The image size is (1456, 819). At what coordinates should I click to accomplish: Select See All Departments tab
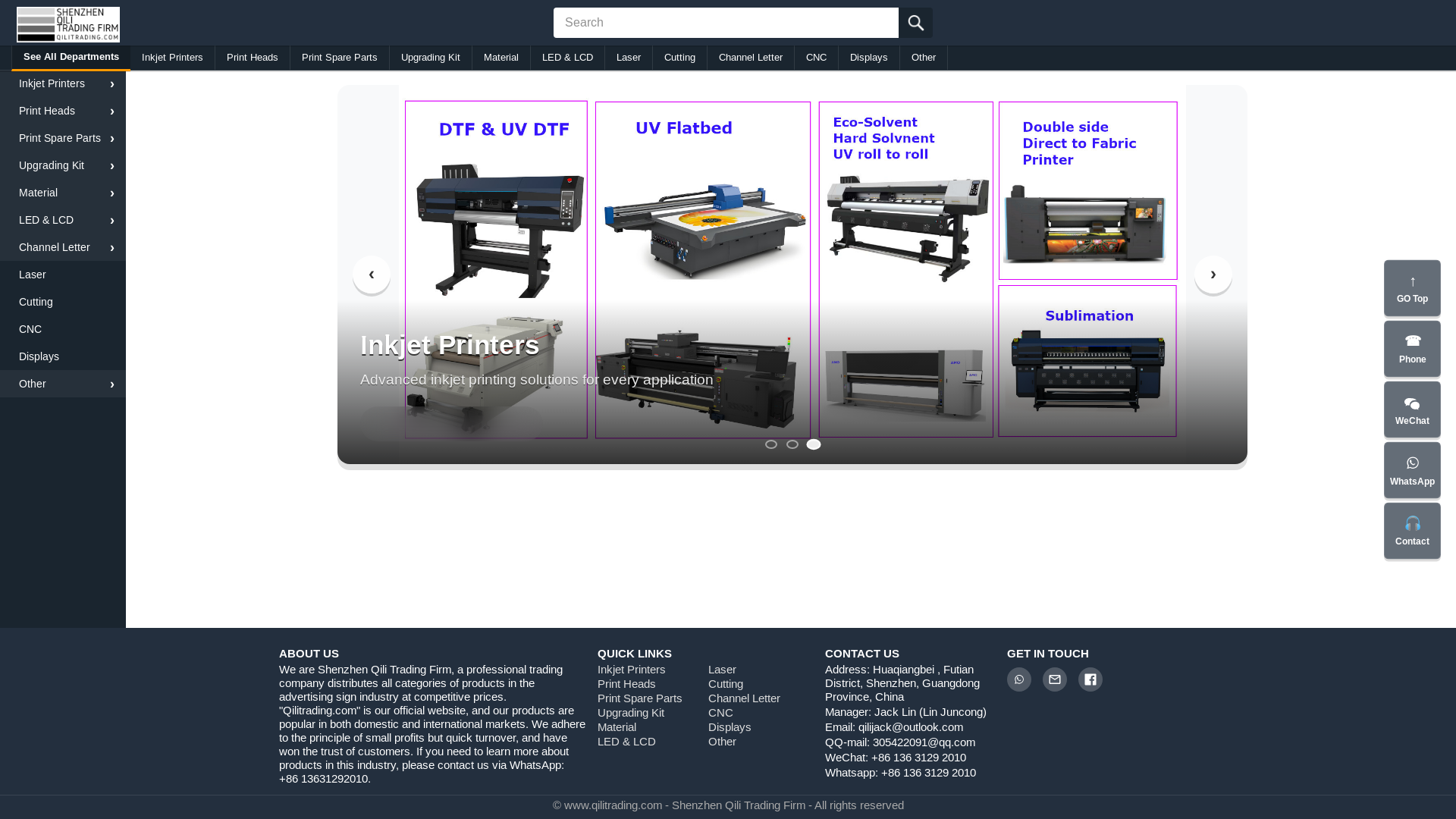pos(71,57)
